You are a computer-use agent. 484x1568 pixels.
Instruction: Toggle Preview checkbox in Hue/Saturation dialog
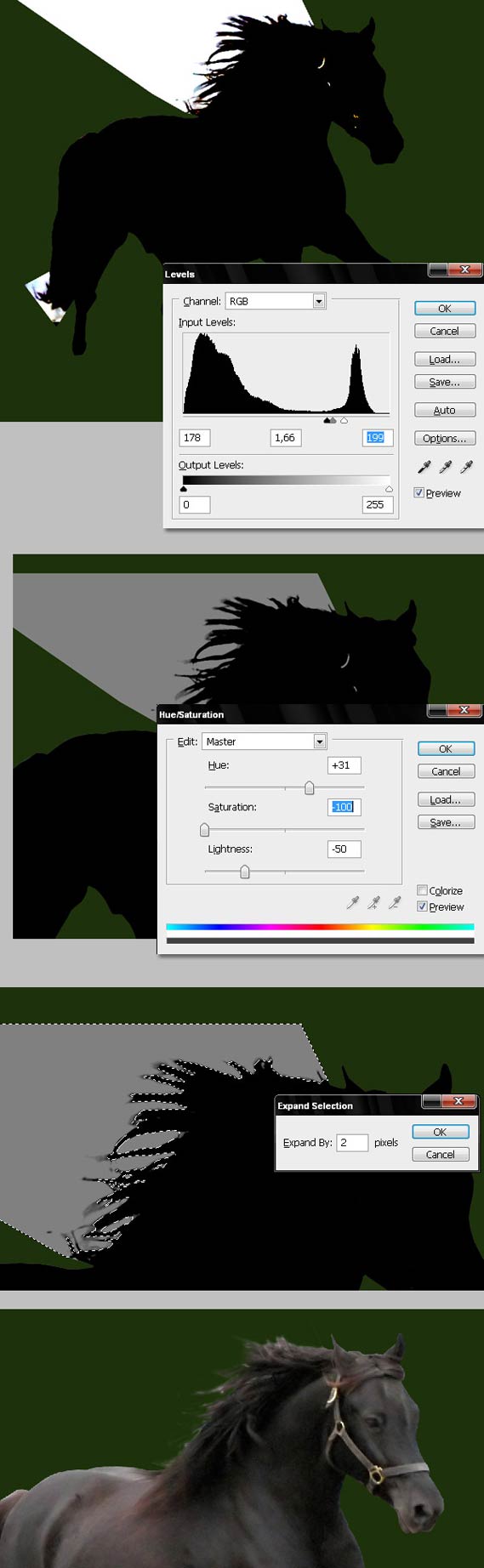point(422,906)
